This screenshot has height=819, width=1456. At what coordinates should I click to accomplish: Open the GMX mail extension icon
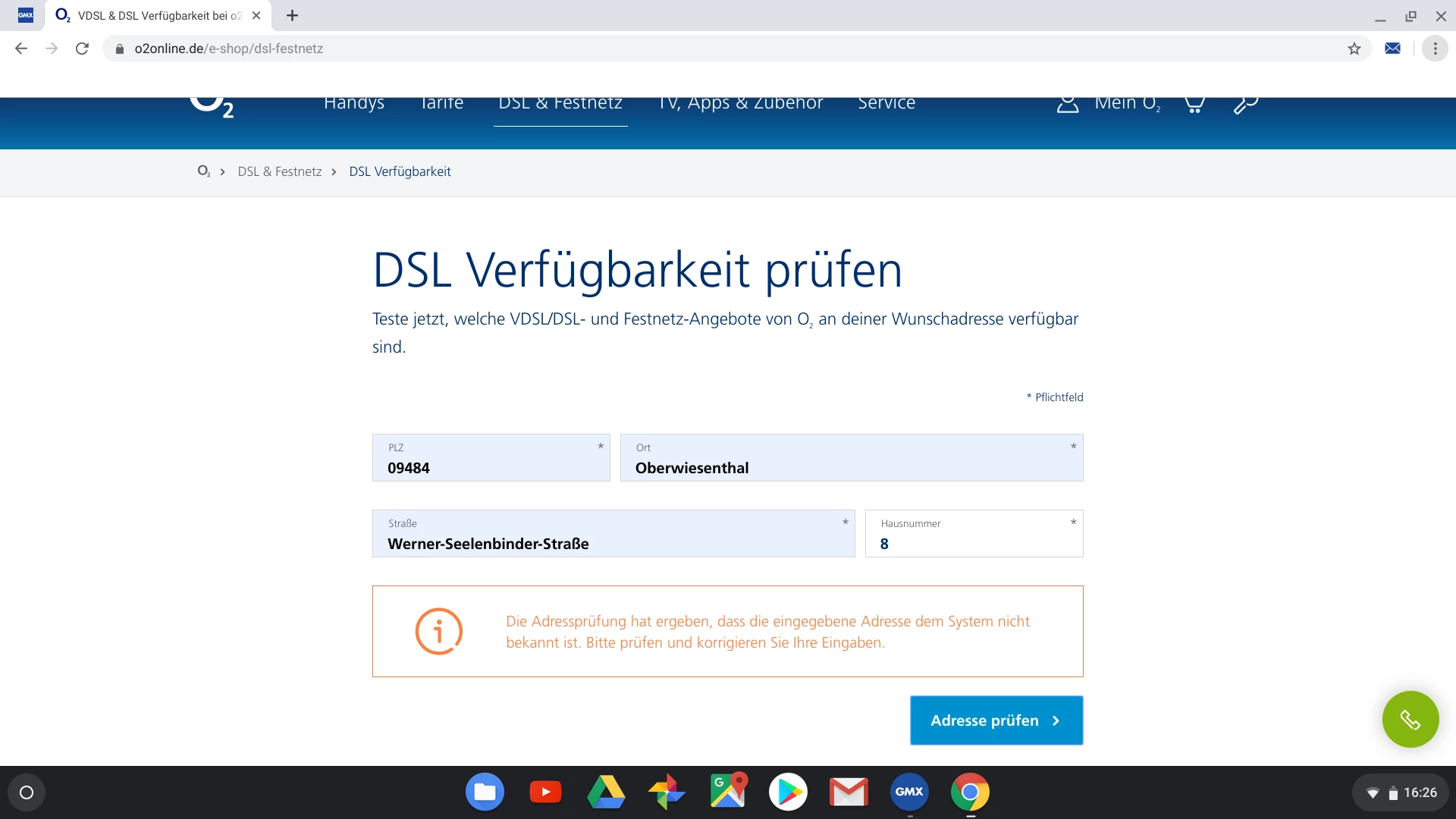coord(1392,49)
